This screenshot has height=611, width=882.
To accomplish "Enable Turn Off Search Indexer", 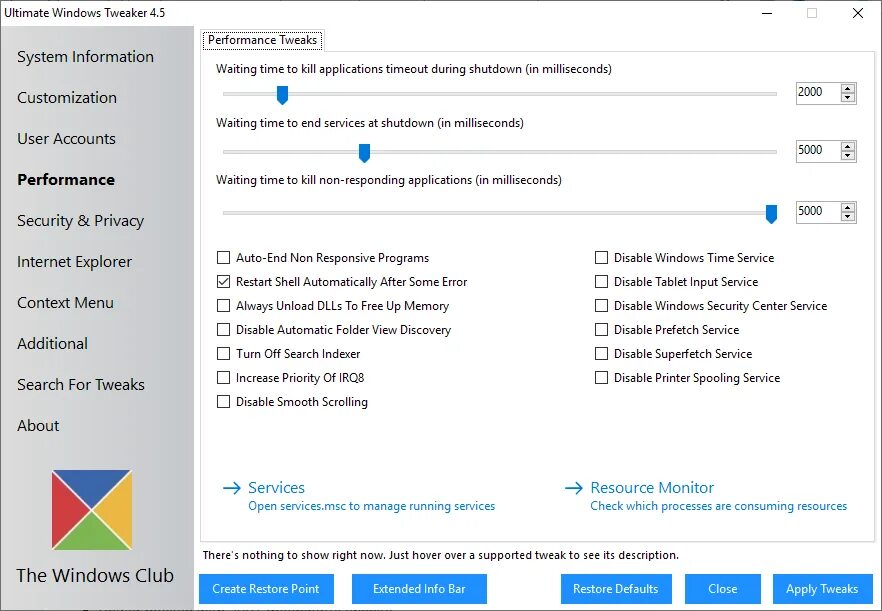I will point(223,354).
